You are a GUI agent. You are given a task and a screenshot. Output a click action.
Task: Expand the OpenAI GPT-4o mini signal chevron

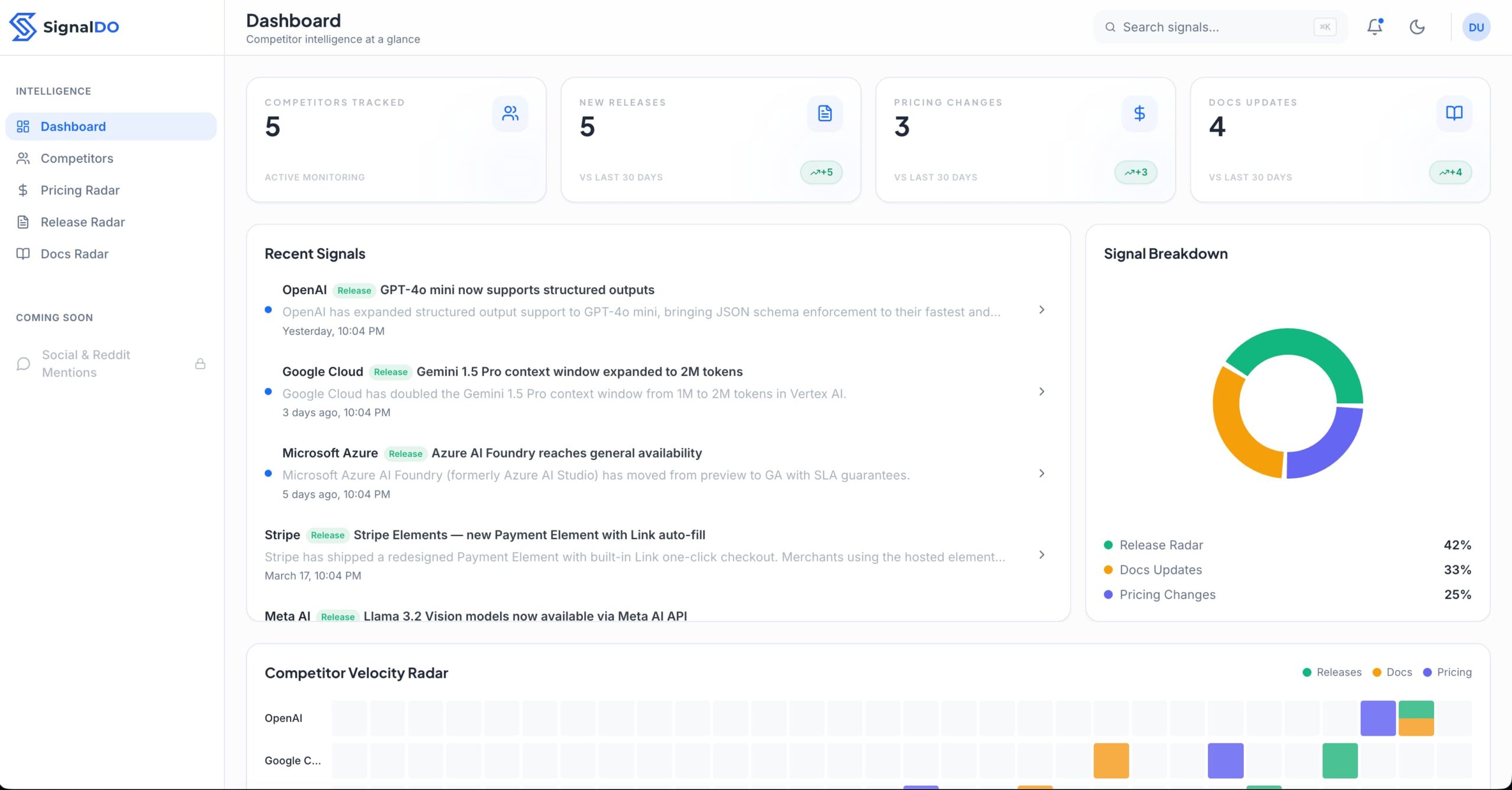1041,310
